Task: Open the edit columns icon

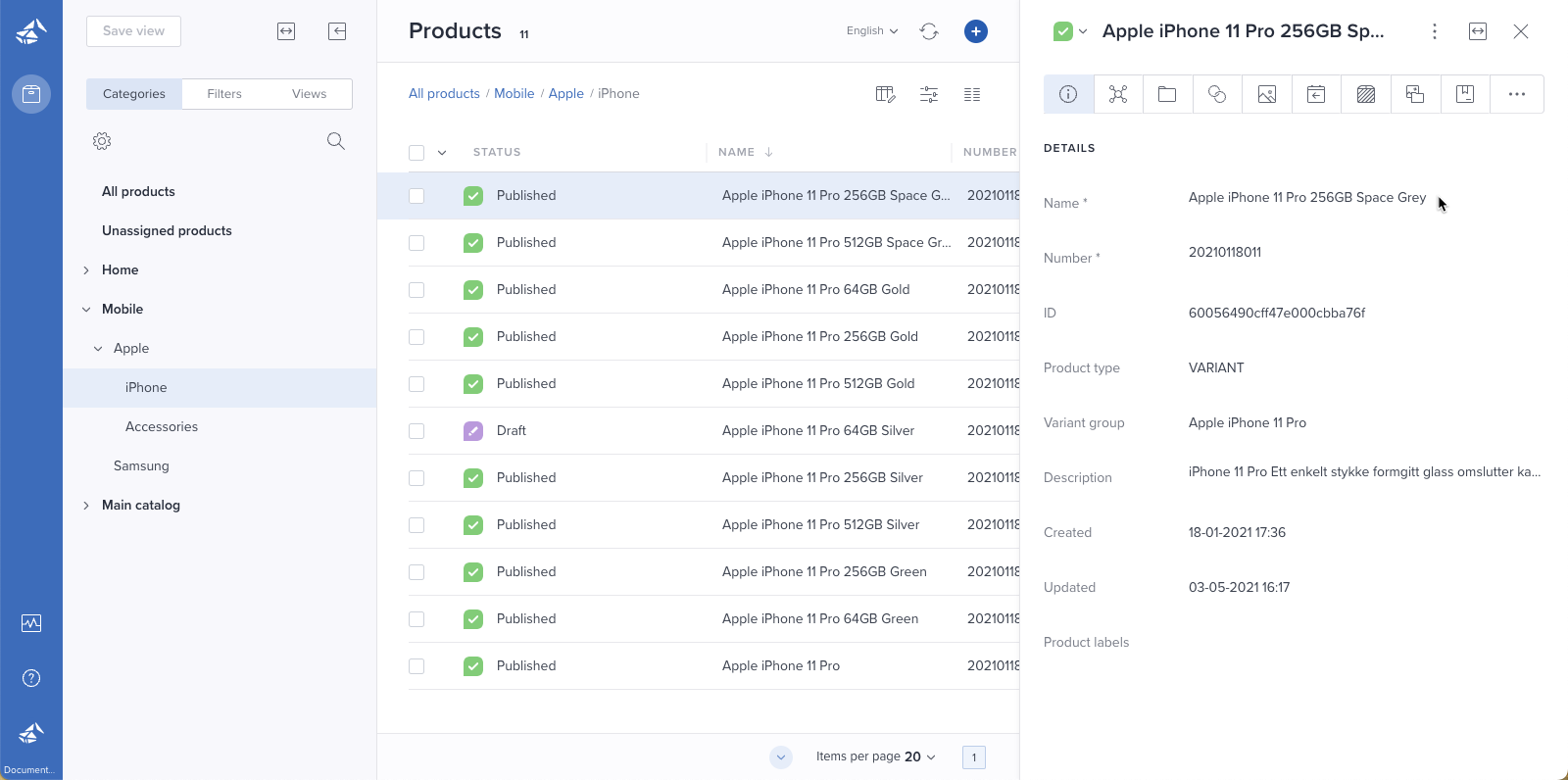Action: click(886, 94)
